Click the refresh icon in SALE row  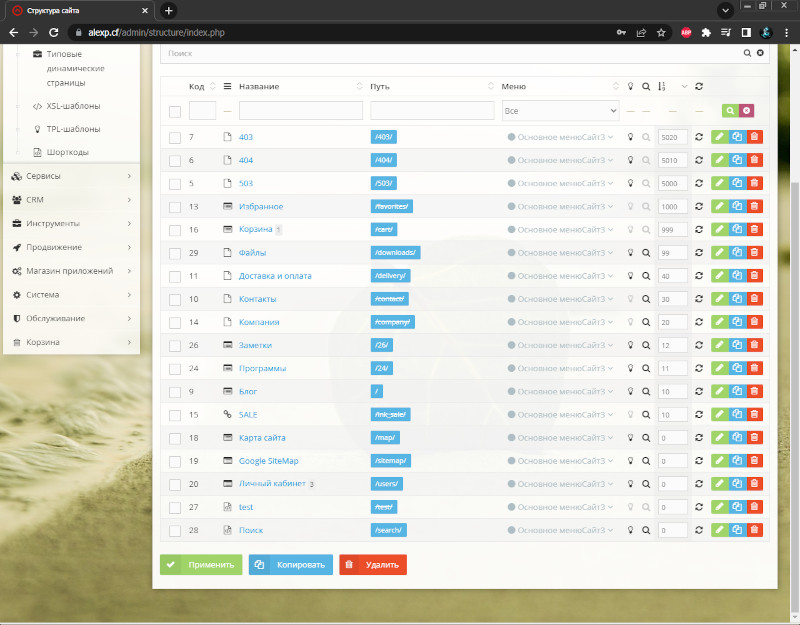(699, 415)
